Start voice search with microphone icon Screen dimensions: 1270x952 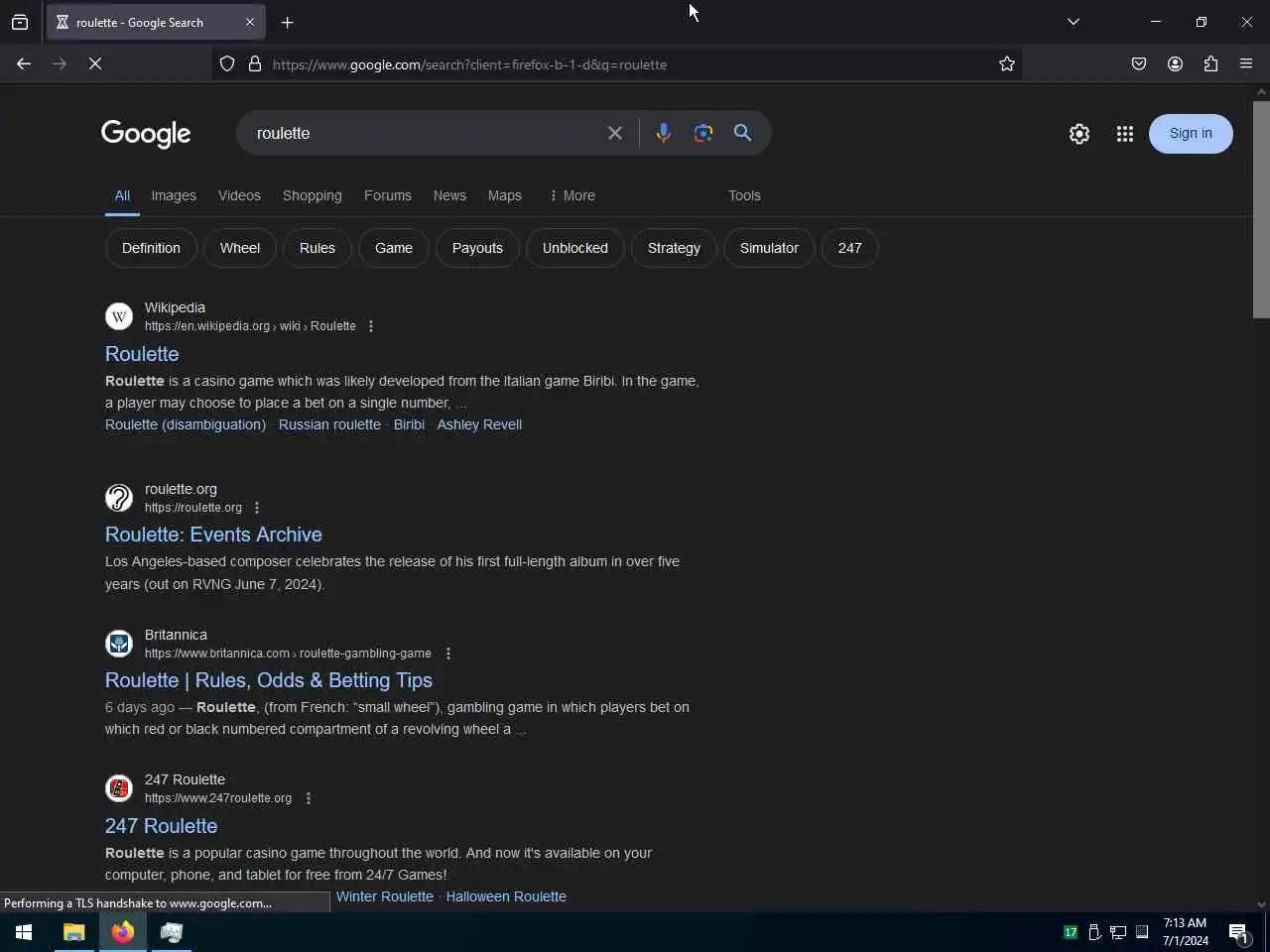tap(664, 133)
